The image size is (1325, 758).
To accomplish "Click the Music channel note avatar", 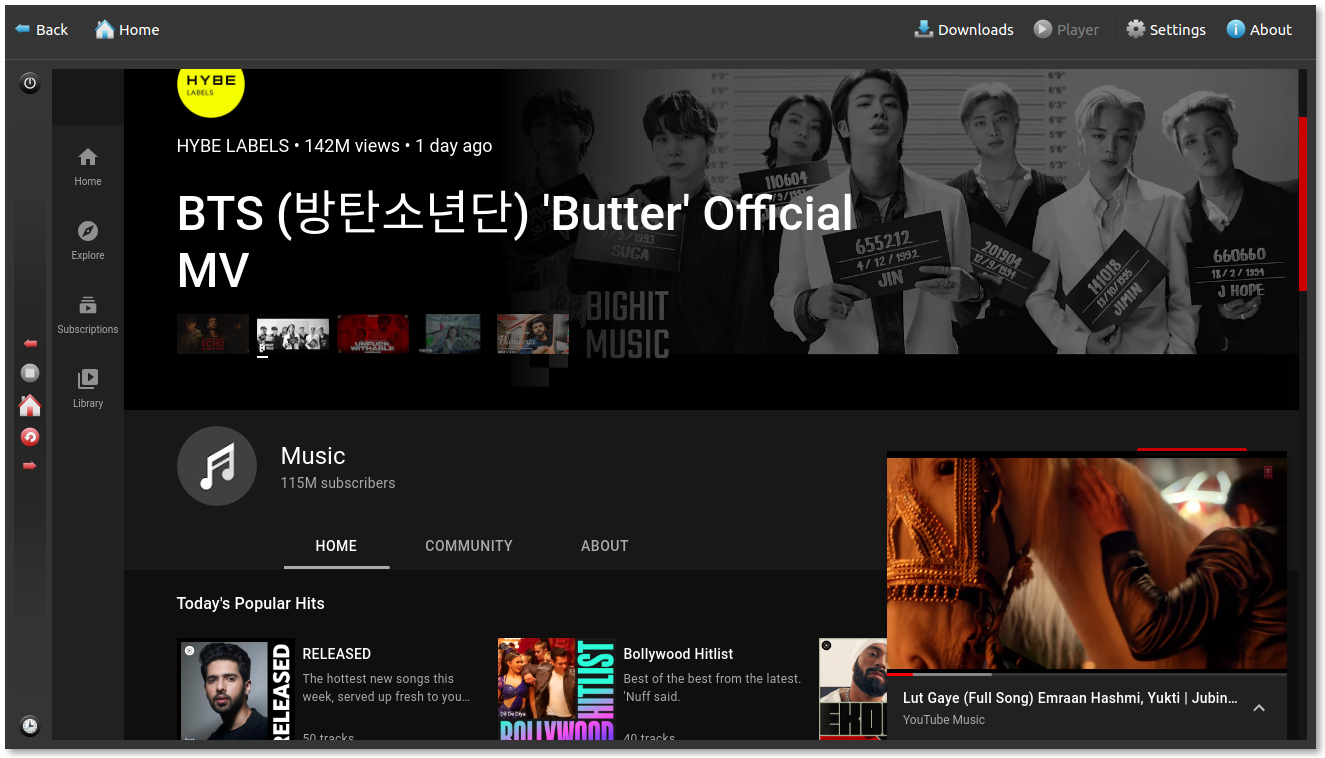I will (x=217, y=466).
